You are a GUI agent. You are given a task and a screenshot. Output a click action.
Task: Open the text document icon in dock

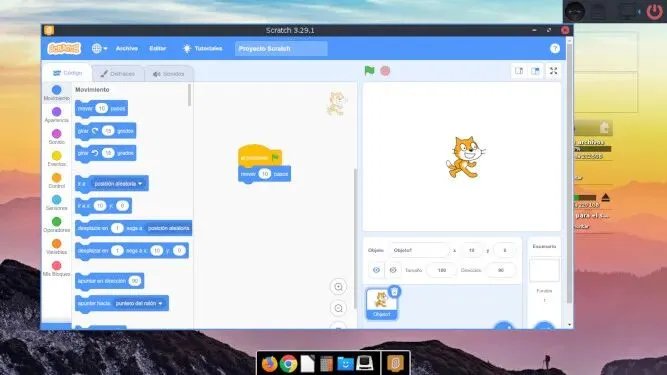click(307, 364)
